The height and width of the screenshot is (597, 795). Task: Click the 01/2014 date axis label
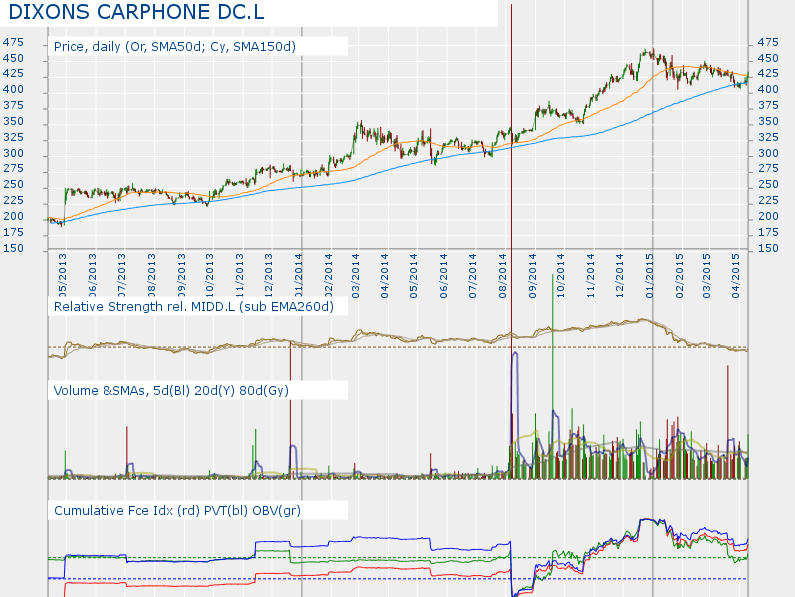click(x=298, y=276)
